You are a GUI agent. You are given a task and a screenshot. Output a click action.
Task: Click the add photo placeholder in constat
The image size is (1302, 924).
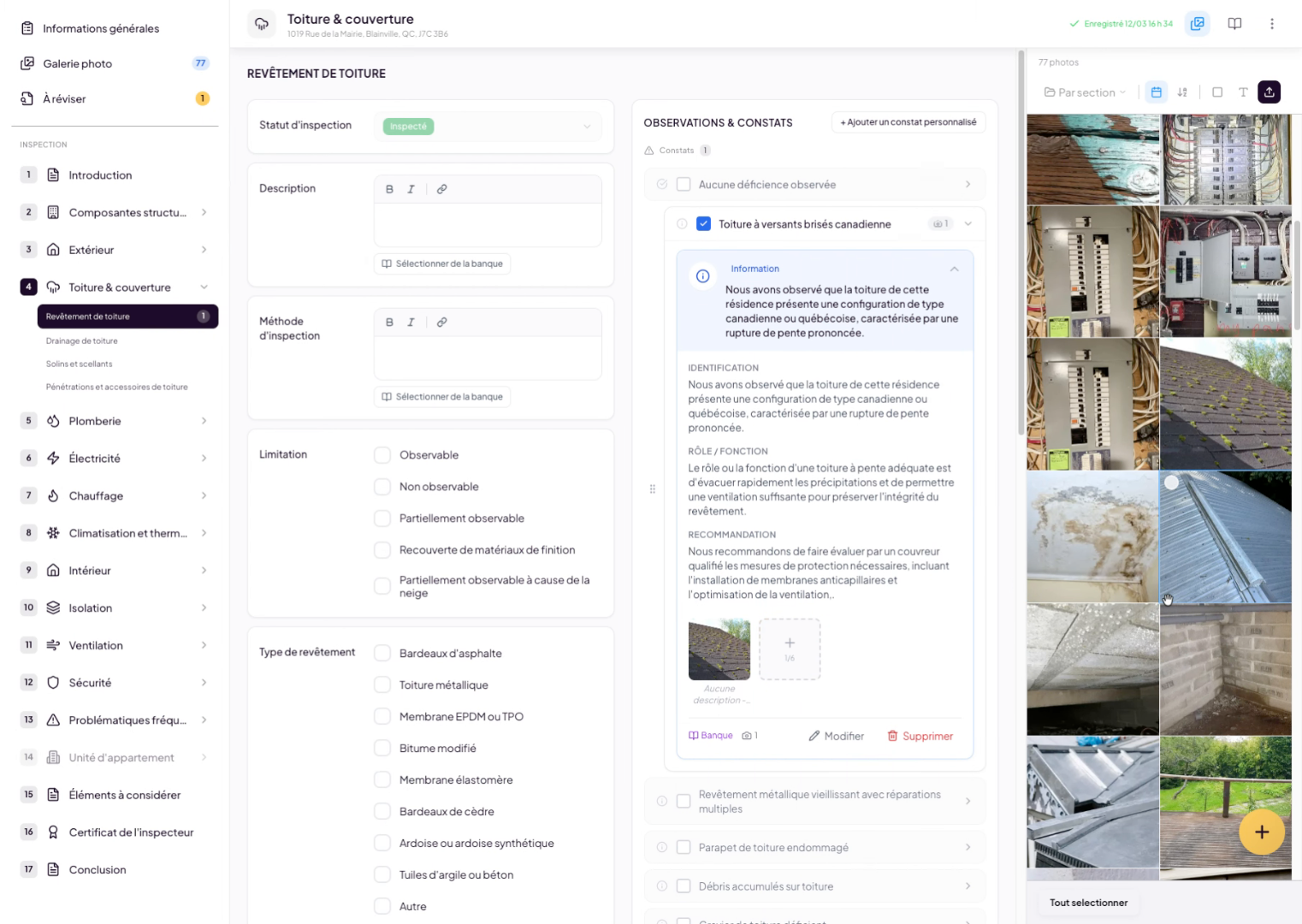[789, 649]
